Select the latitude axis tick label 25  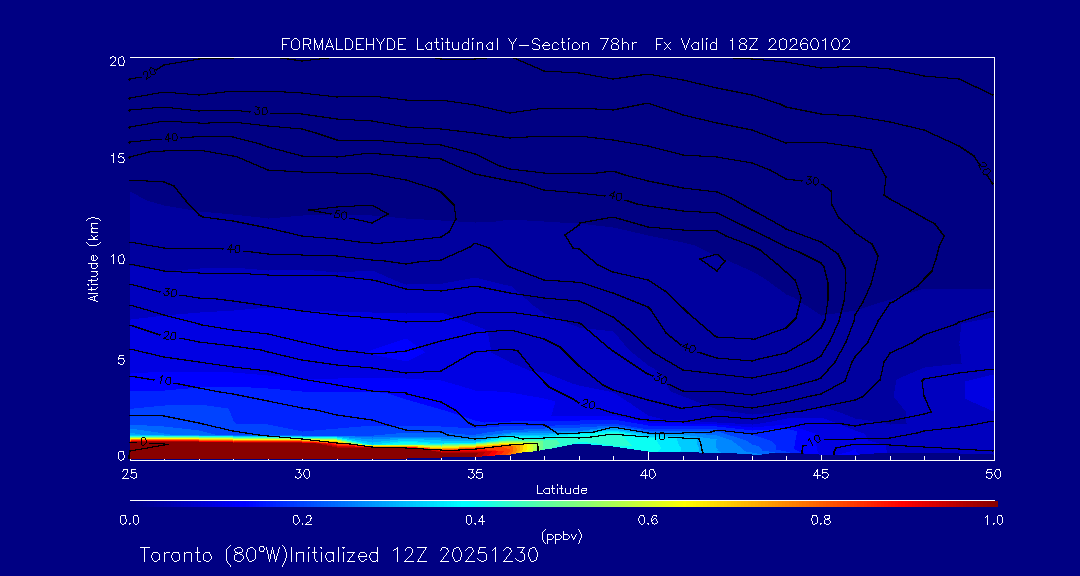[129, 473]
